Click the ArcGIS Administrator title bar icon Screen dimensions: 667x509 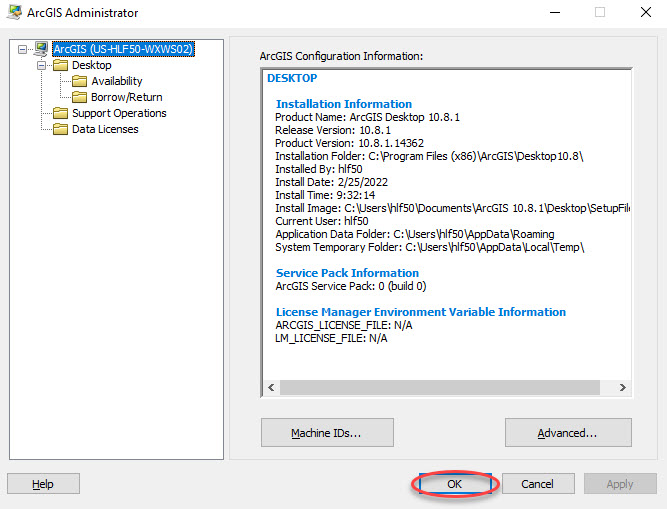(x=14, y=12)
